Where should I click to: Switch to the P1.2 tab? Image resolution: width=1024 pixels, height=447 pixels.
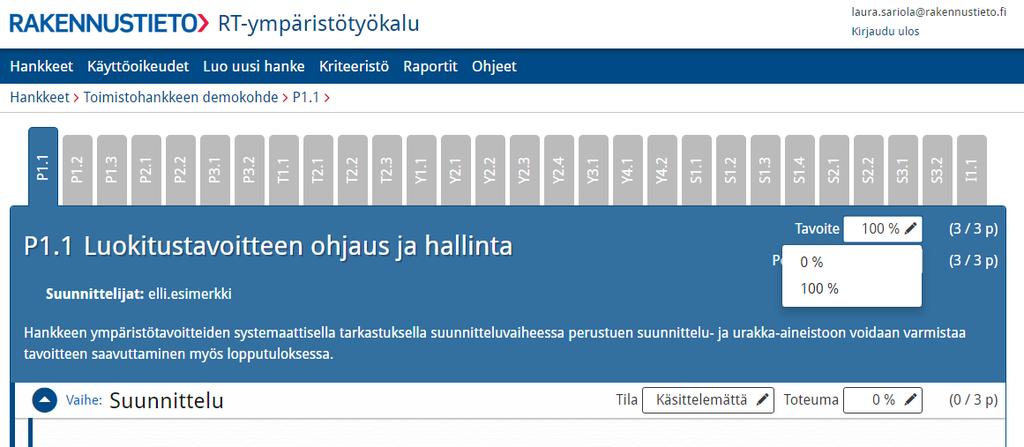(78, 170)
